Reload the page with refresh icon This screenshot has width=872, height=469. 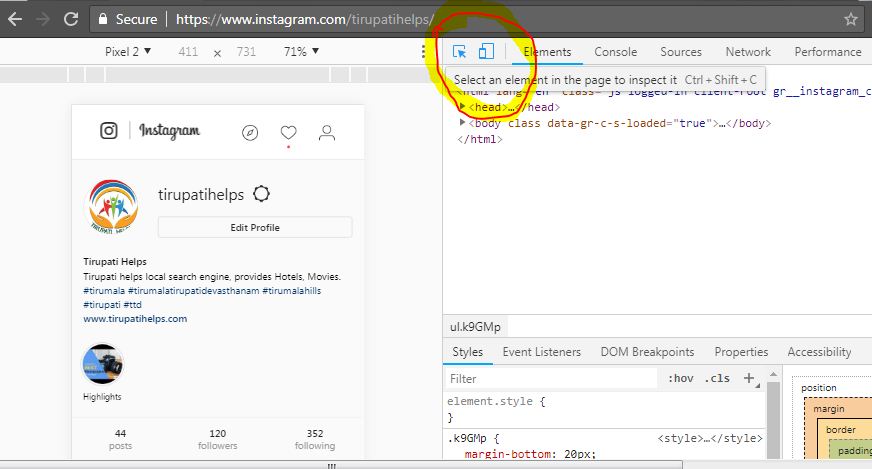coord(71,19)
